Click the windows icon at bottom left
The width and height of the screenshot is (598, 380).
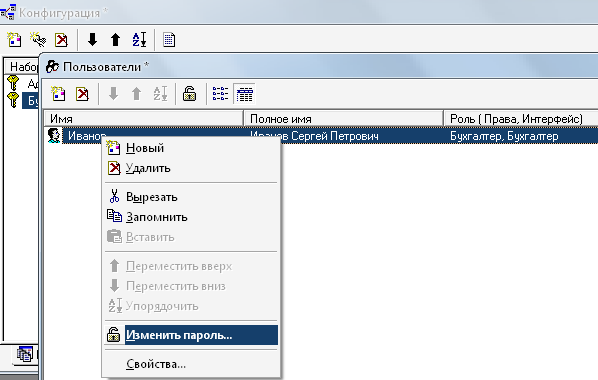click(x=25, y=355)
